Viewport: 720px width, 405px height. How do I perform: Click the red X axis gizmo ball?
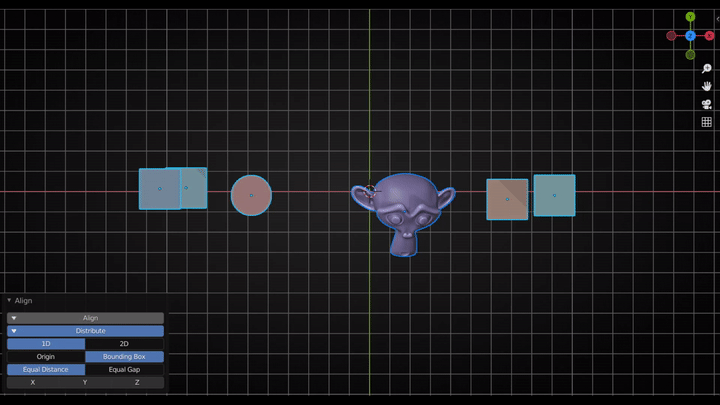[x=709, y=36]
